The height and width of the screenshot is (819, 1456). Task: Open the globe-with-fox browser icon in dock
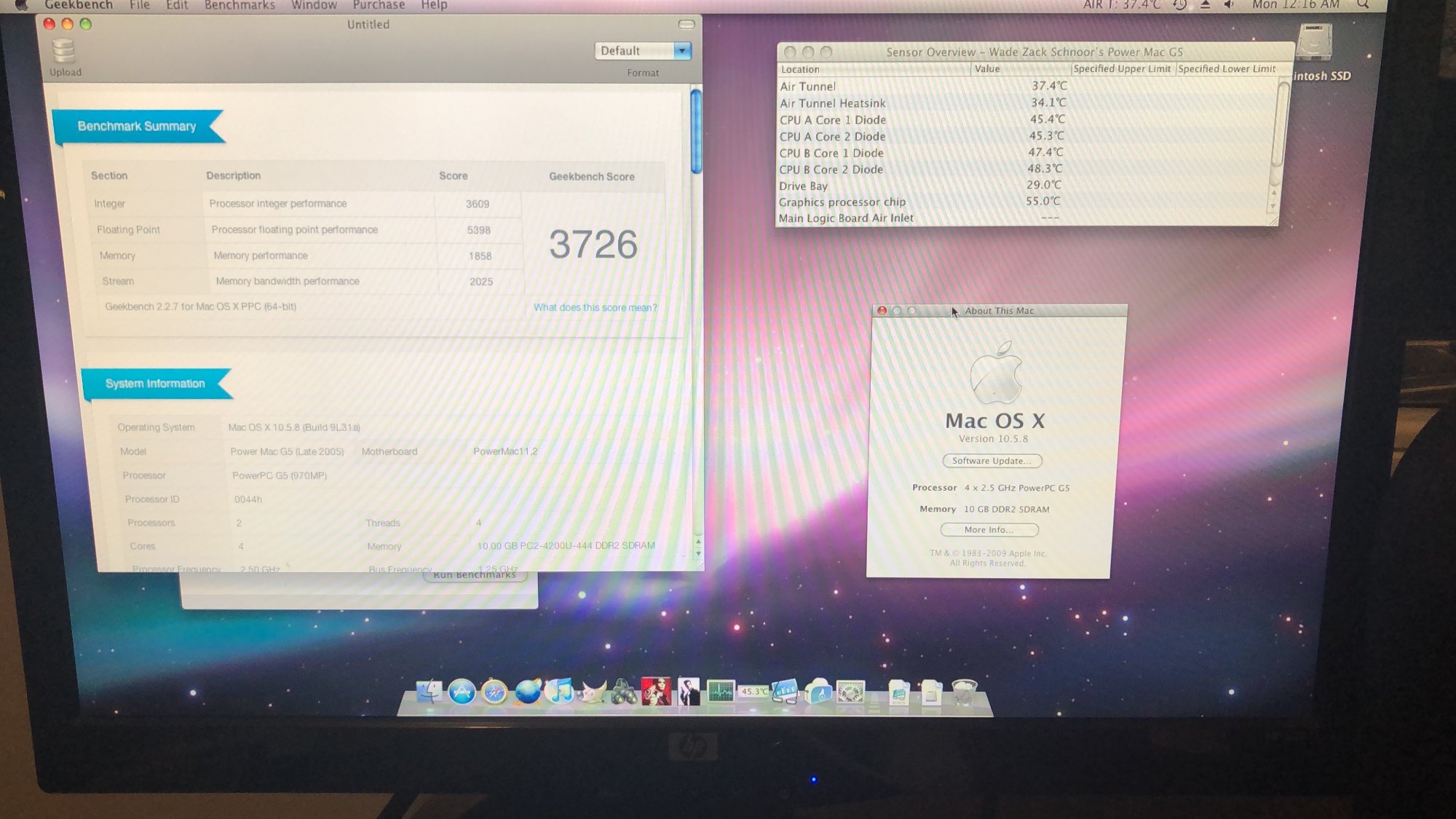(x=527, y=692)
